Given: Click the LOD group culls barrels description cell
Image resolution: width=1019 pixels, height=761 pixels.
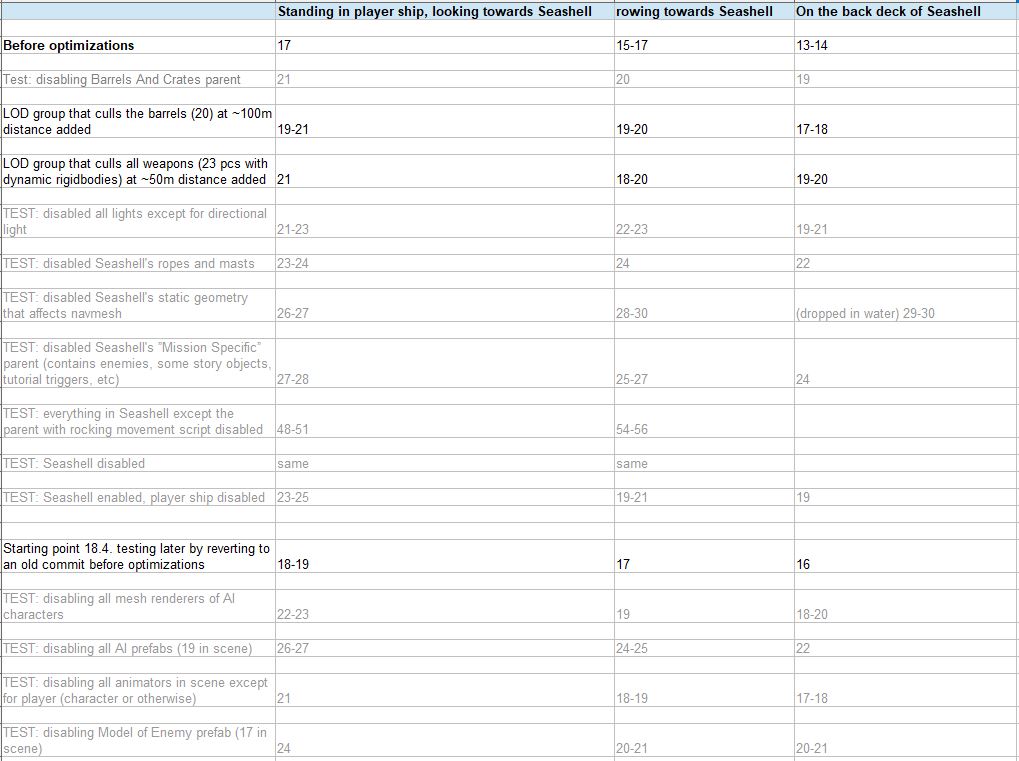Looking at the screenshot, I should pos(136,121).
